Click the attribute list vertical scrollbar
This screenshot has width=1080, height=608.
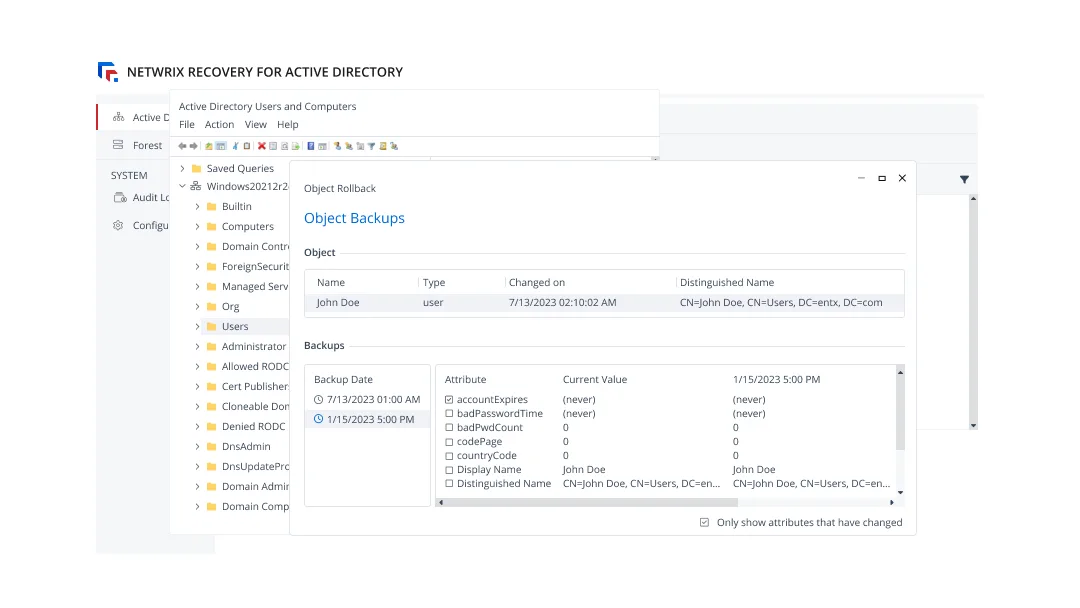pos(900,413)
